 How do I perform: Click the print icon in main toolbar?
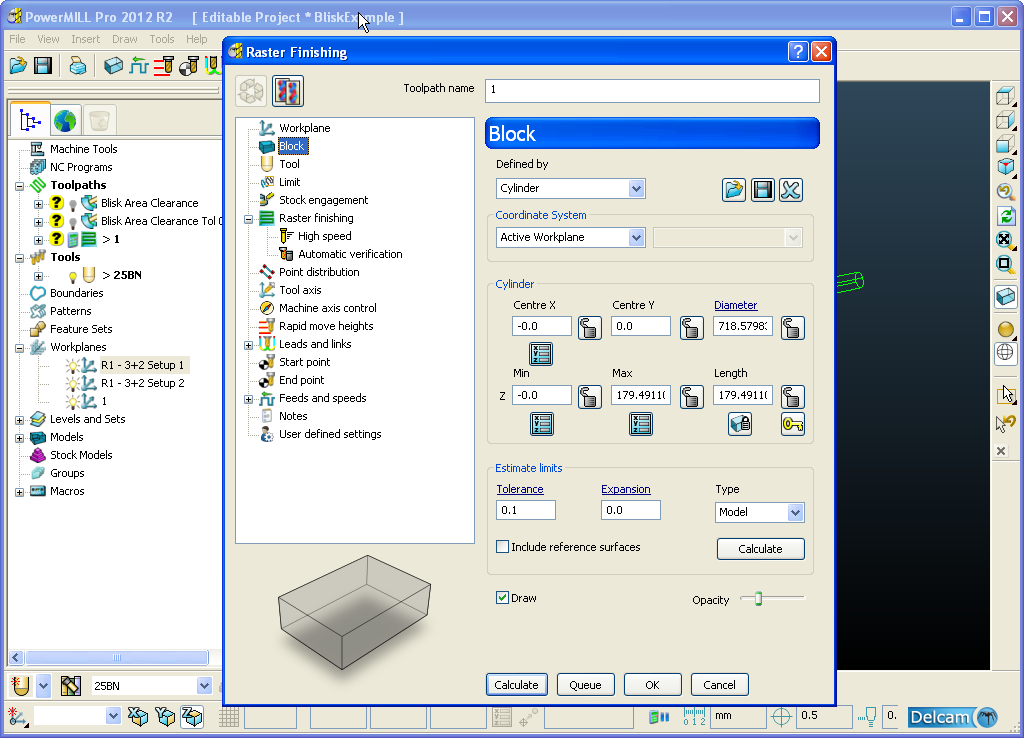(x=78, y=65)
